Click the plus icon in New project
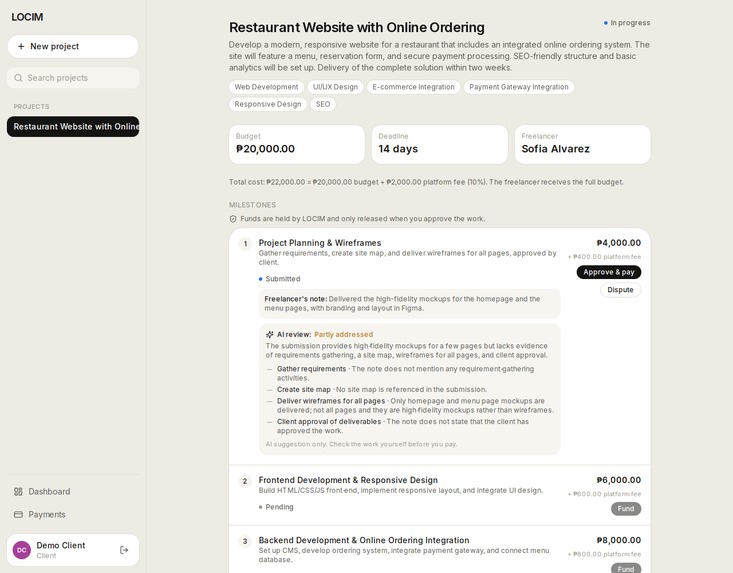This screenshot has height=573, width=733. tap(21, 46)
